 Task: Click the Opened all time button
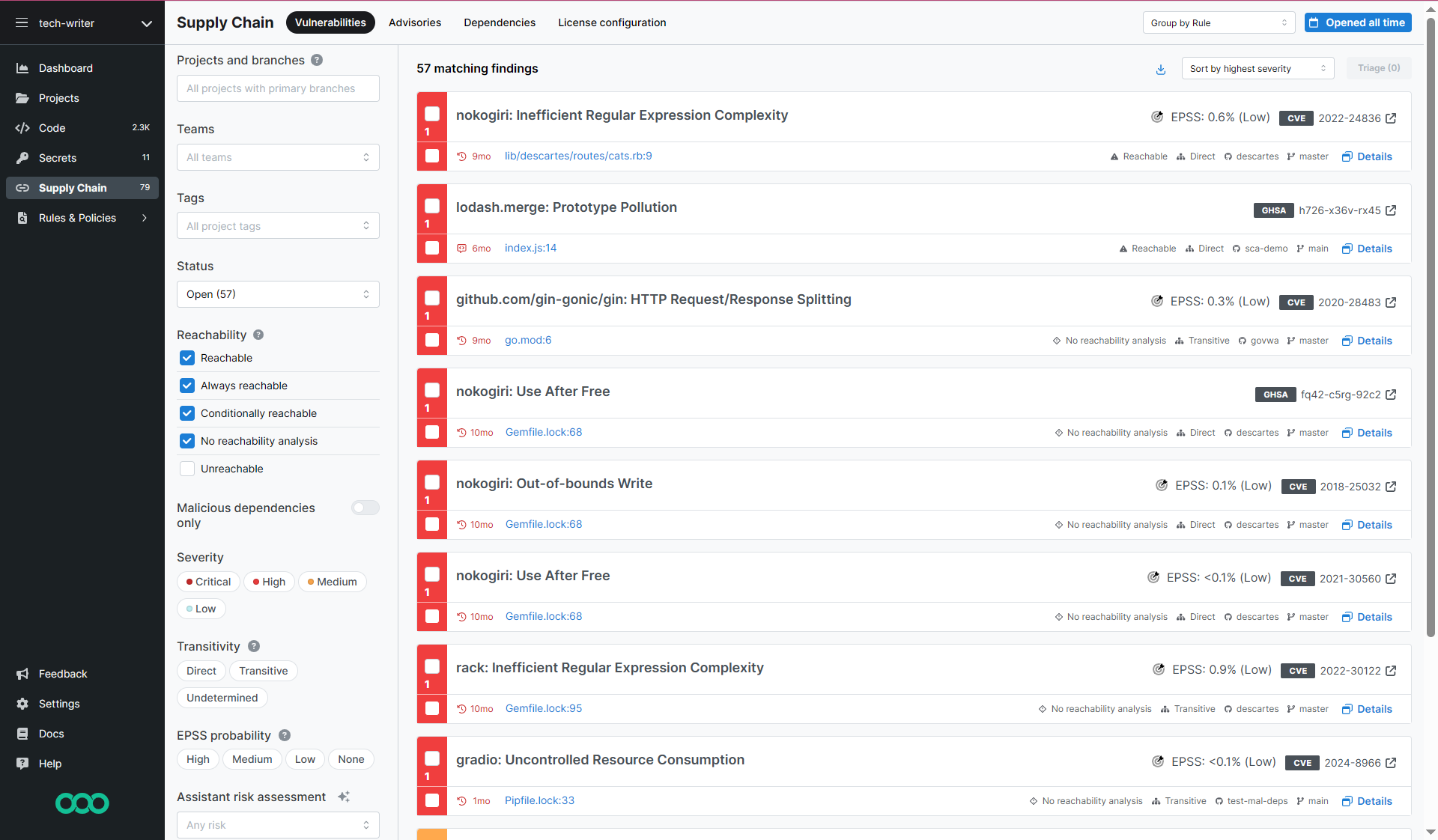click(1357, 22)
